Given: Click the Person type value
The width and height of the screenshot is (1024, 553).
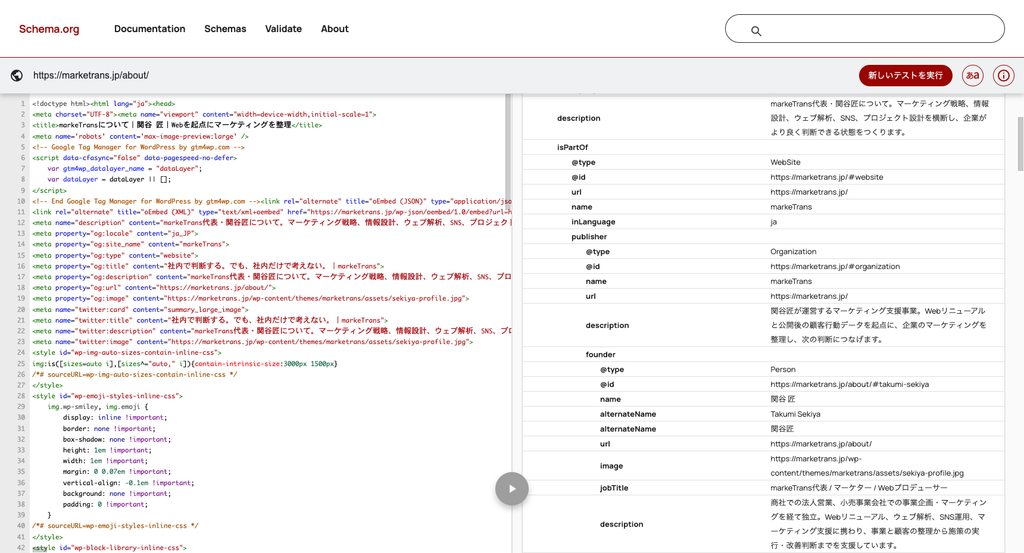Looking at the screenshot, I should (x=782, y=369).
